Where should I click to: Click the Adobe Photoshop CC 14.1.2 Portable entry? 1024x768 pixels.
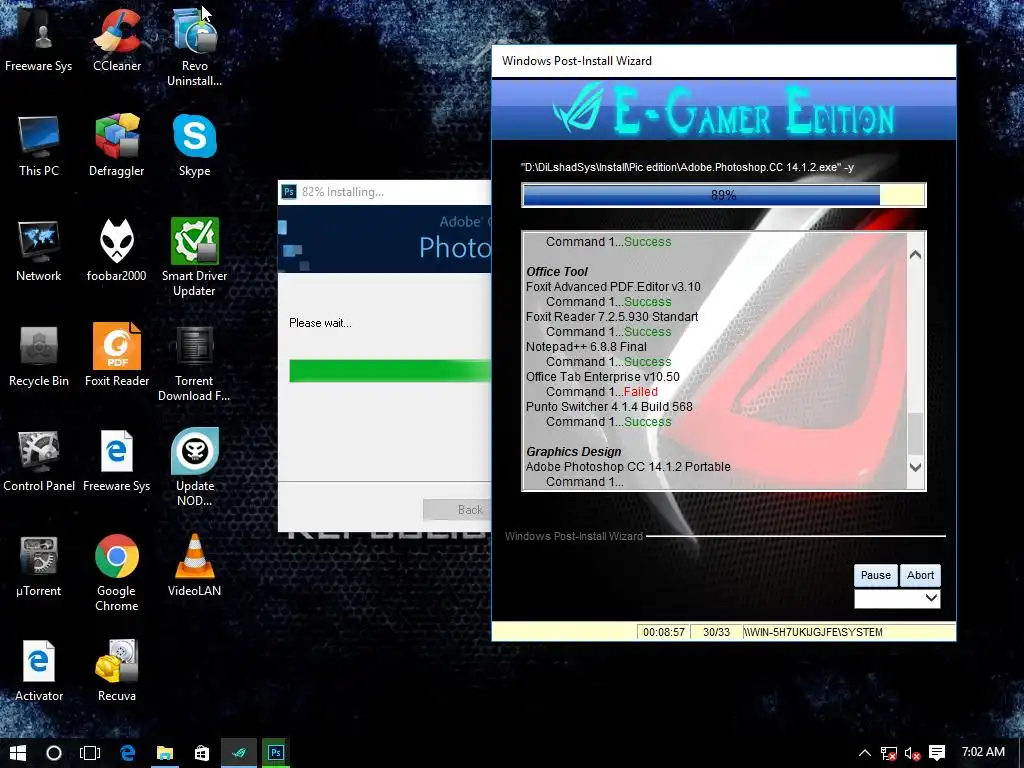click(x=628, y=467)
